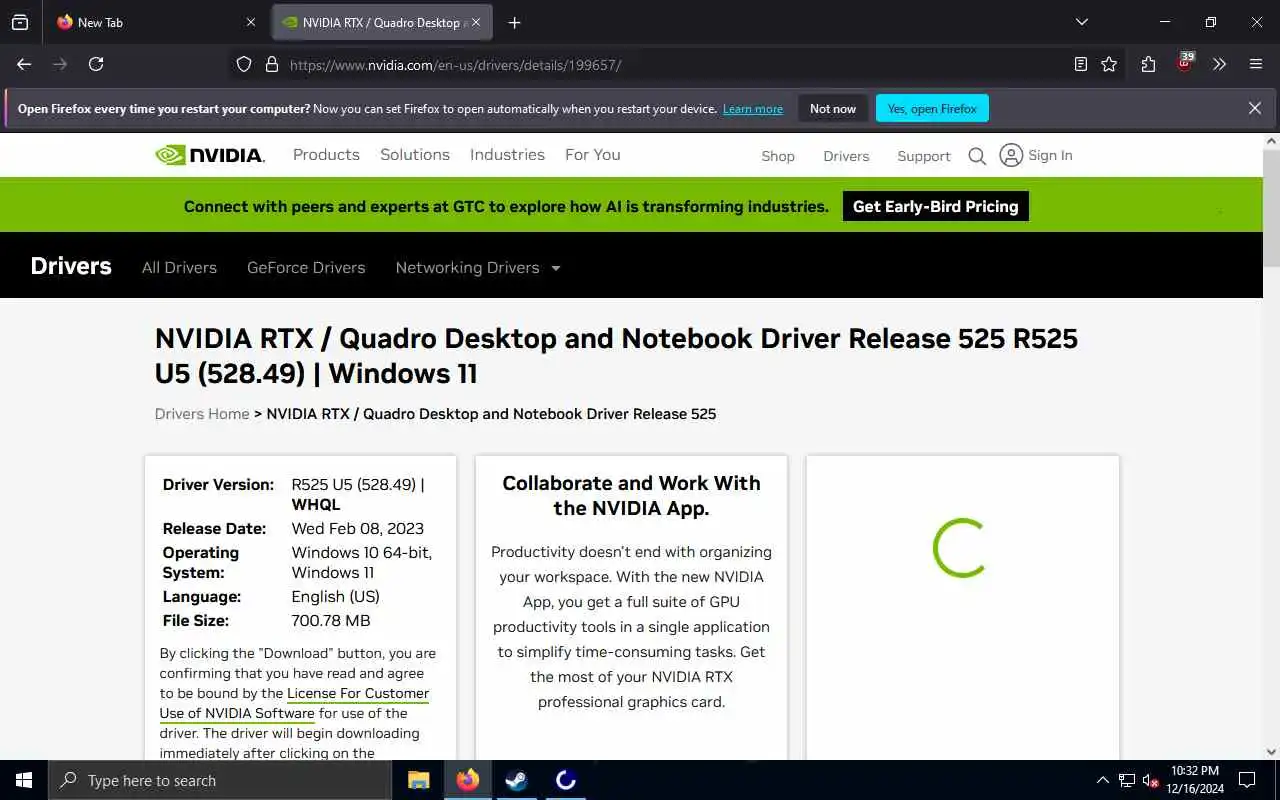Dismiss with Not now button
This screenshot has height=800, width=1280.
833,109
